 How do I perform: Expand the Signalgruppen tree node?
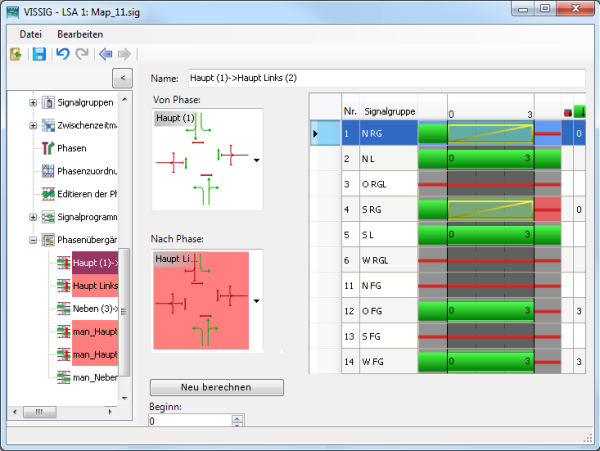point(33,102)
